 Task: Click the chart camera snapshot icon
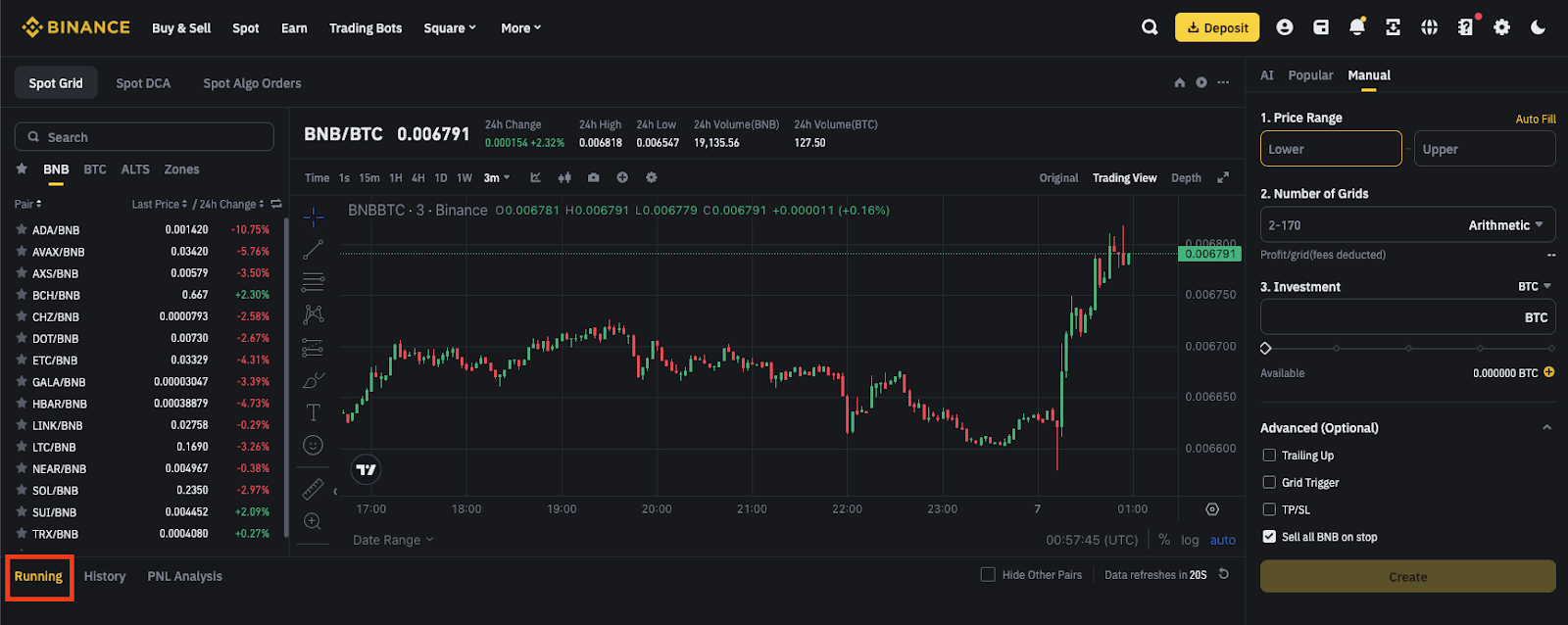coord(593,177)
